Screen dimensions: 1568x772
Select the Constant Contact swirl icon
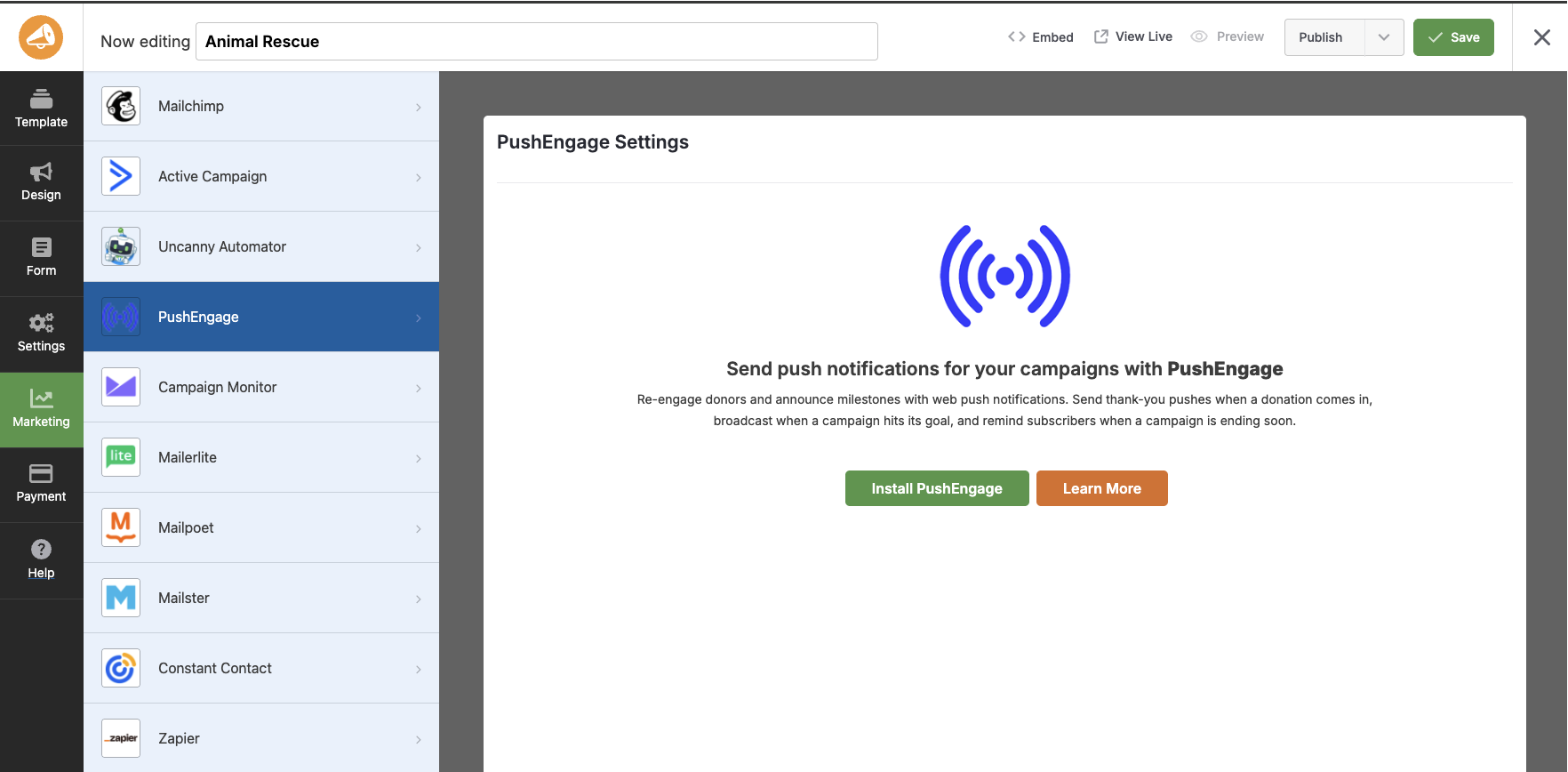121,668
